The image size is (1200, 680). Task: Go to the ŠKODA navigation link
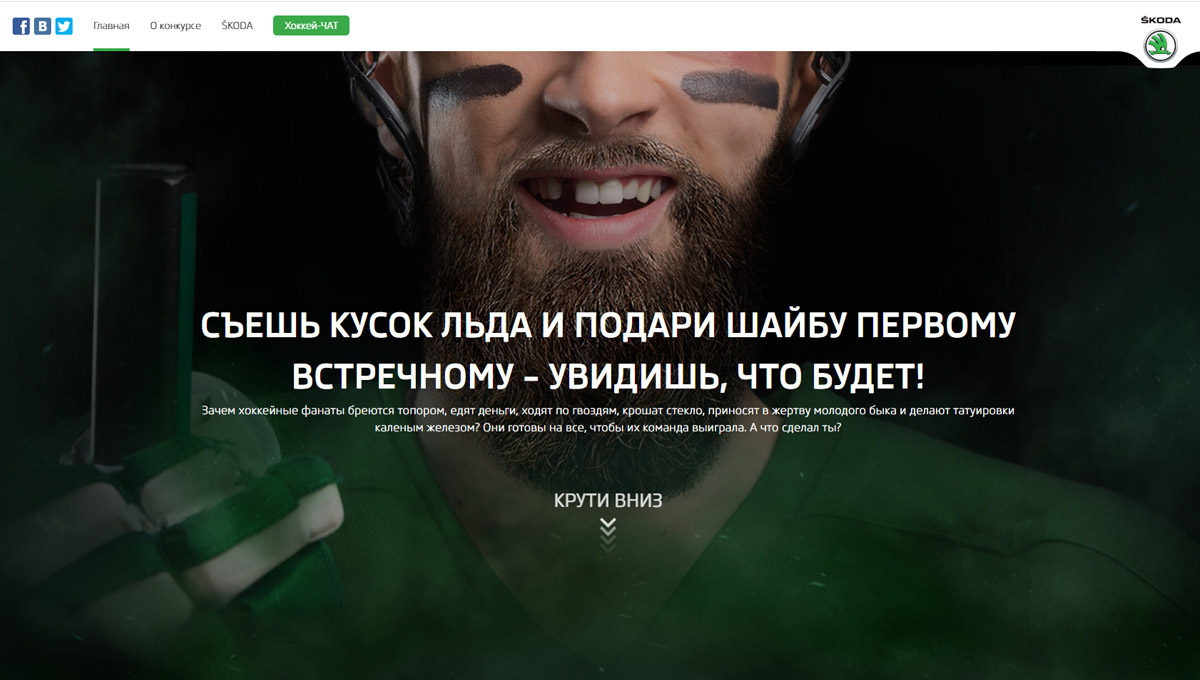pos(237,26)
